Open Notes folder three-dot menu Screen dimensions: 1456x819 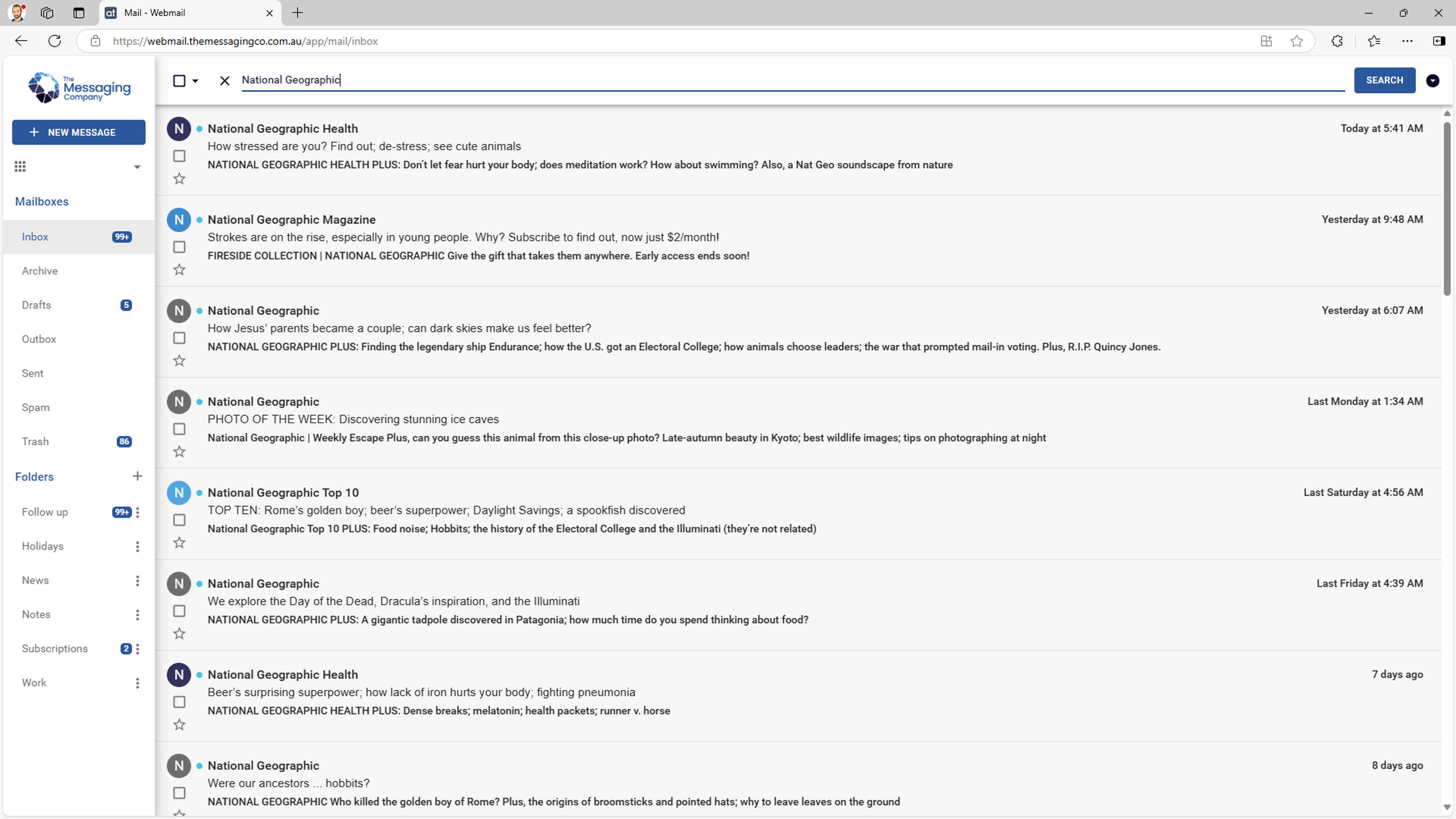(137, 614)
